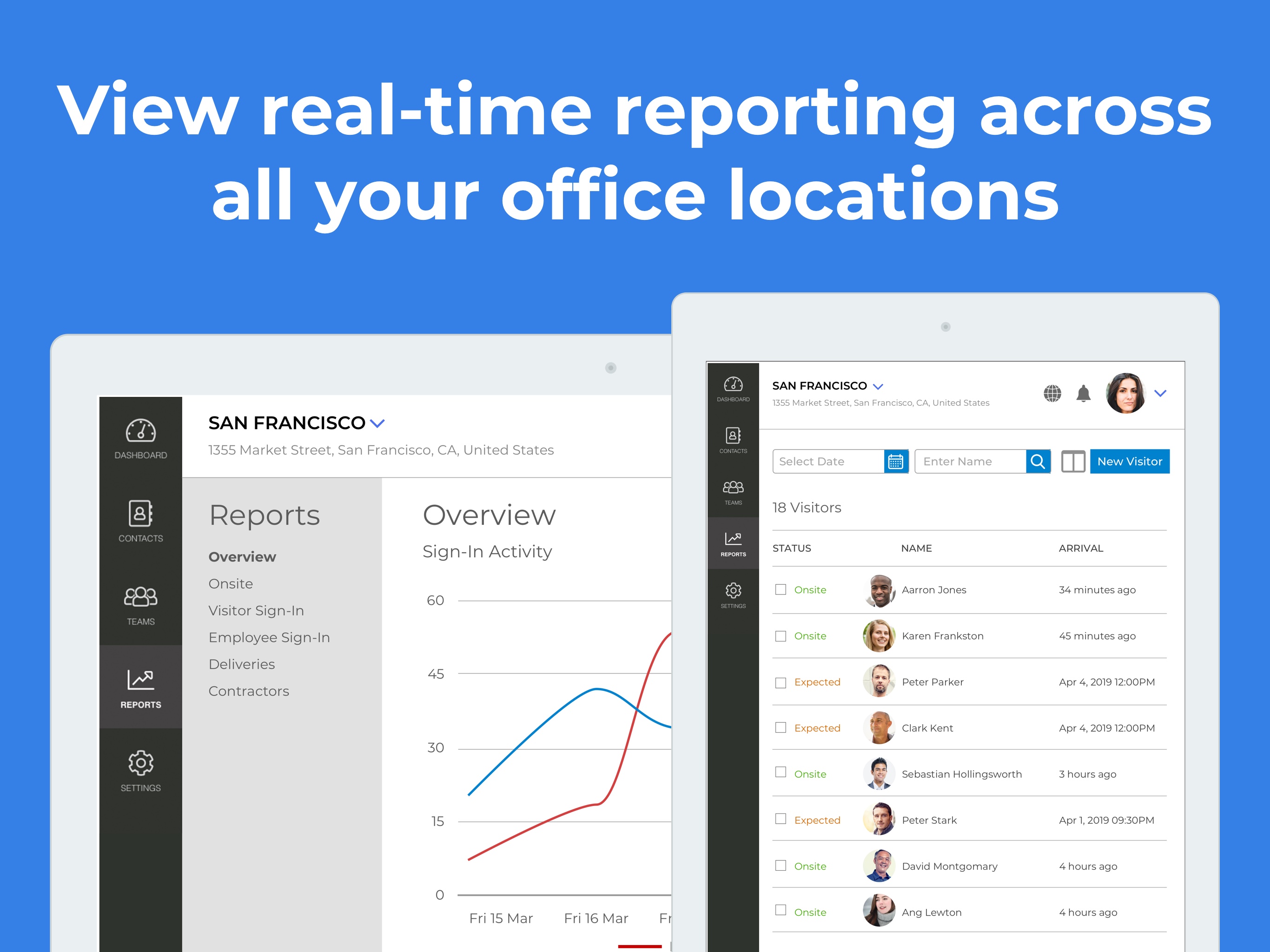This screenshot has height=952, width=1270.
Task: Open the Visitor Sign-In report
Action: point(256,610)
